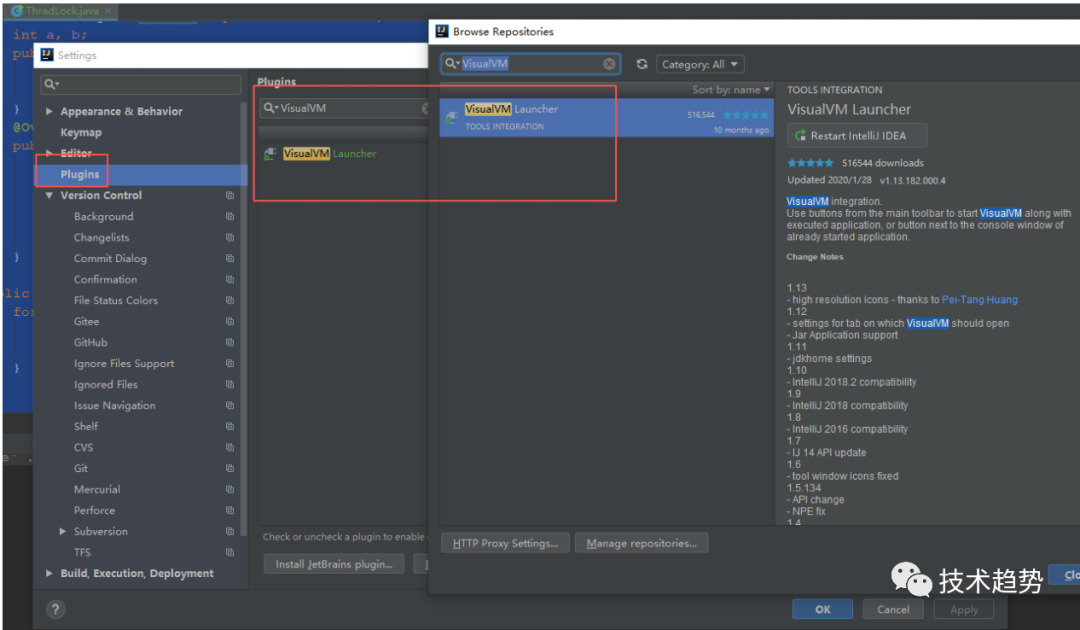Image resolution: width=1080 pixels, height=630 pixels.
Task: Click the five-star rating in plugin details
Action: (x=810, y=163)
